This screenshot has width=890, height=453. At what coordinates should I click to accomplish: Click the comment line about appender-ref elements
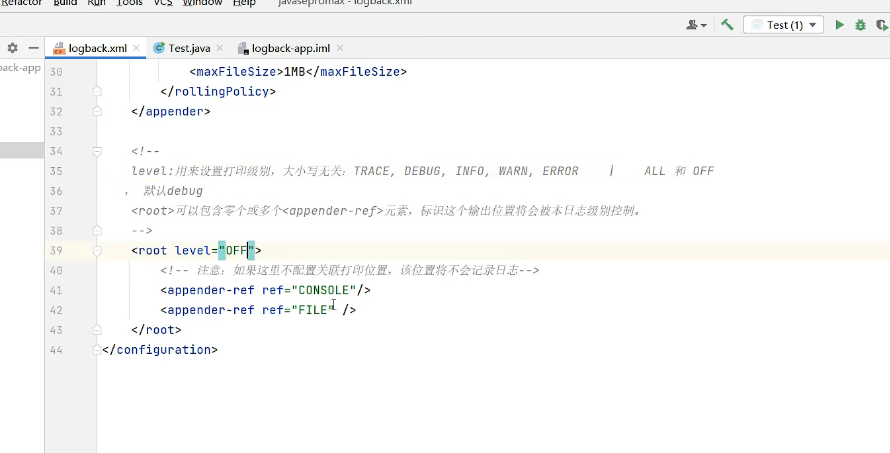[x=386, y=211]
